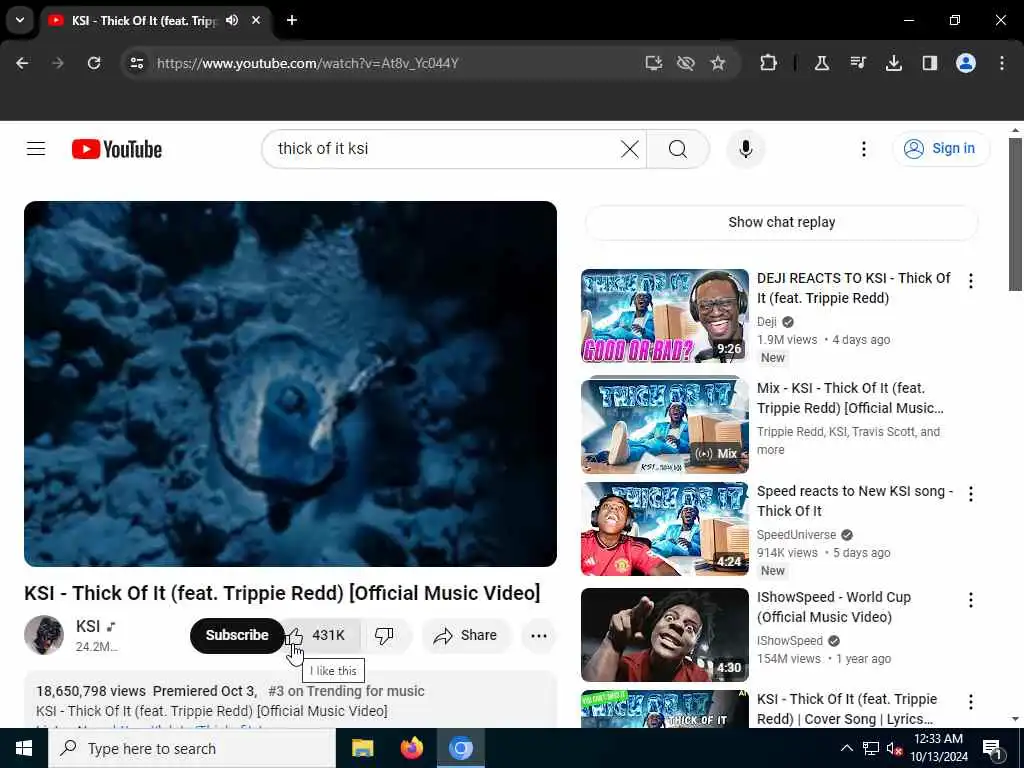Image resolution: width=1024 pixels, height=768 pixels.
Task: Show hidden system tray icons
Action: click(846, 748)
